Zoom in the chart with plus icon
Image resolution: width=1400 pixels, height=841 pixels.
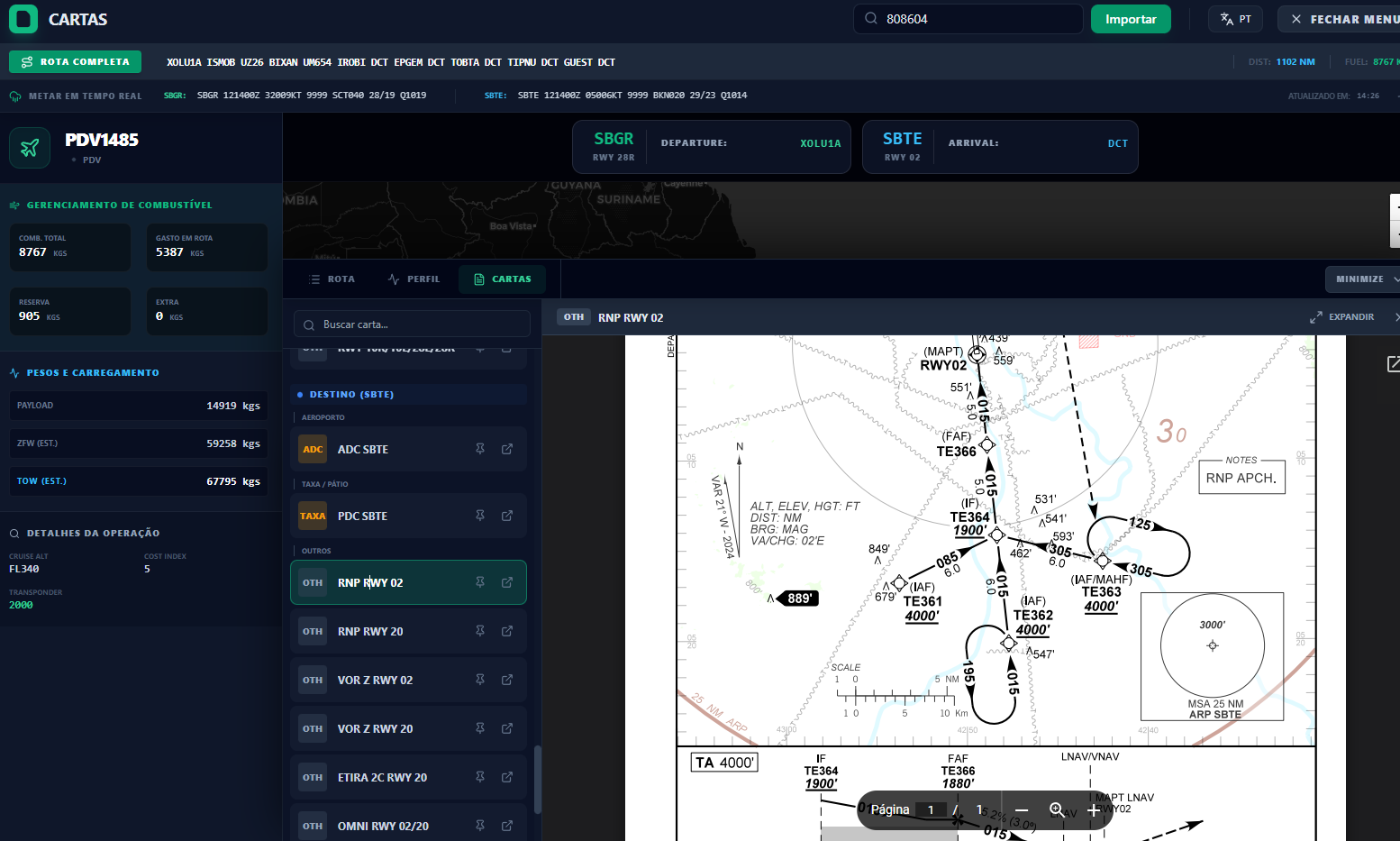pyautogui.click(x=1093, y=810)
